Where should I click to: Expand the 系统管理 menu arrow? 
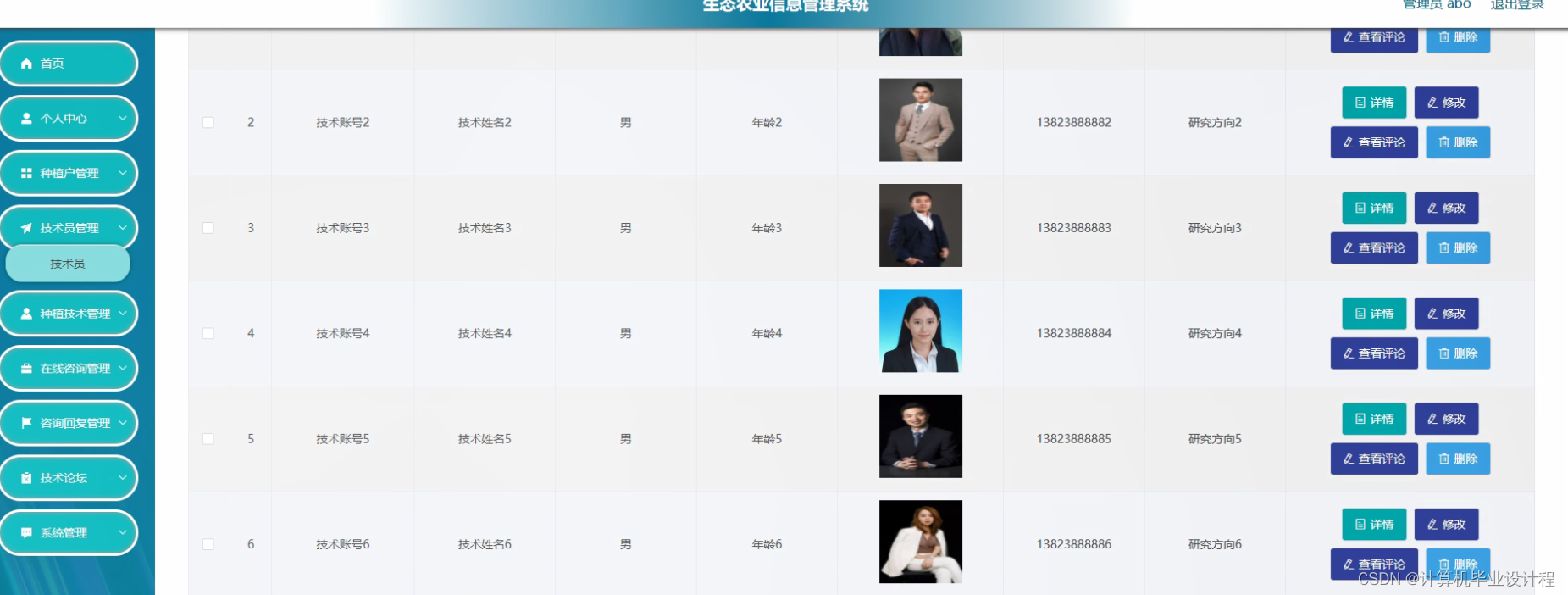pyautogui.click(x=123, y=533)
